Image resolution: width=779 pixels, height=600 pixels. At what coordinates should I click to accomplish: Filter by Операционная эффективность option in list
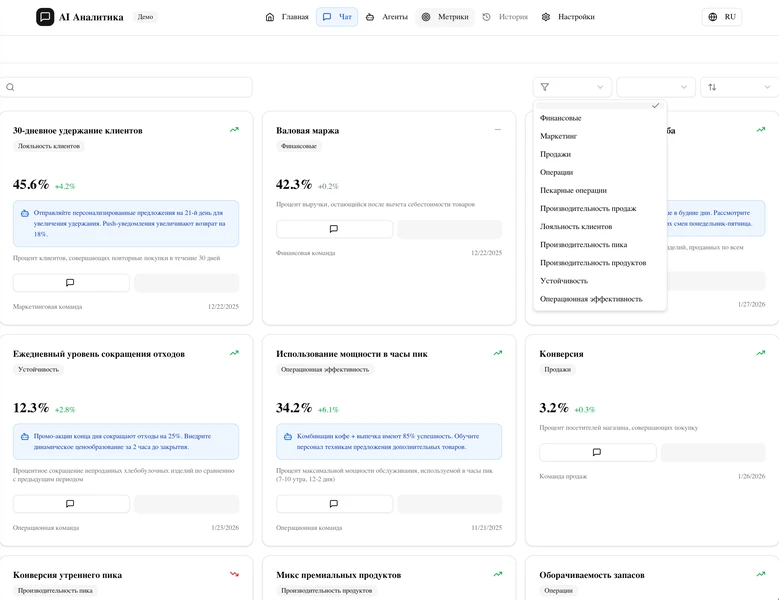pyautogui.click(x=600, y=299)
